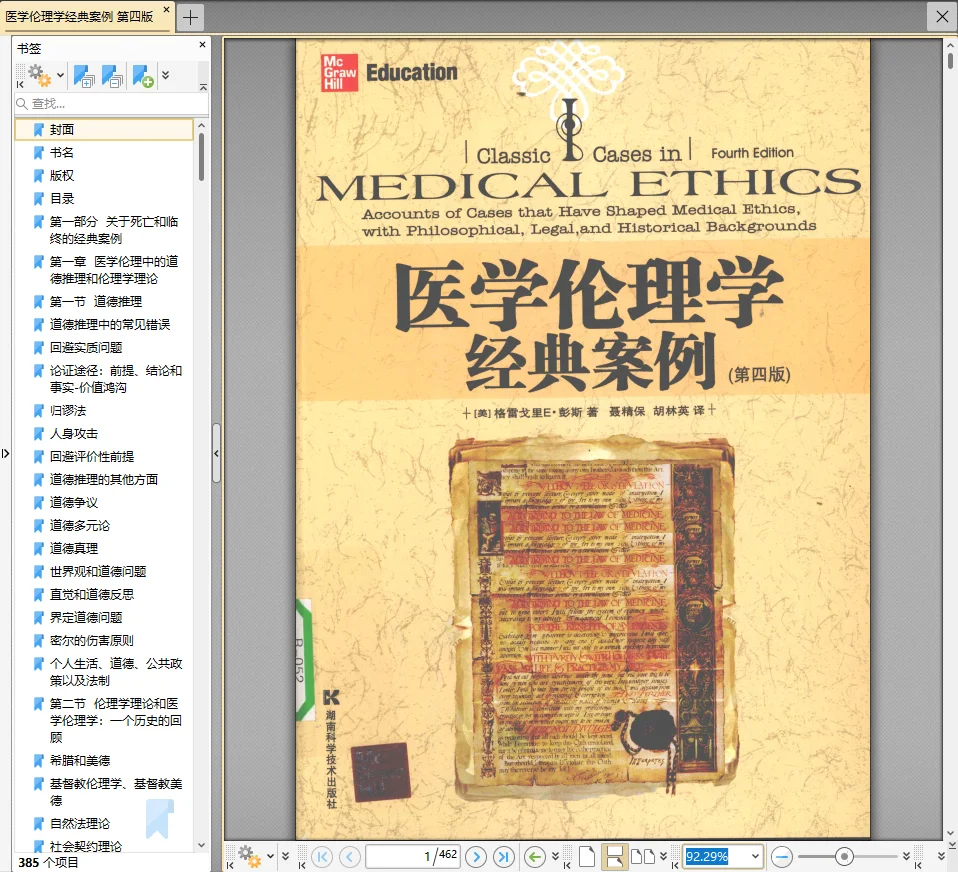Go to next page button
This screenshot has height=872, width=958.
click(x=476, y=856)
